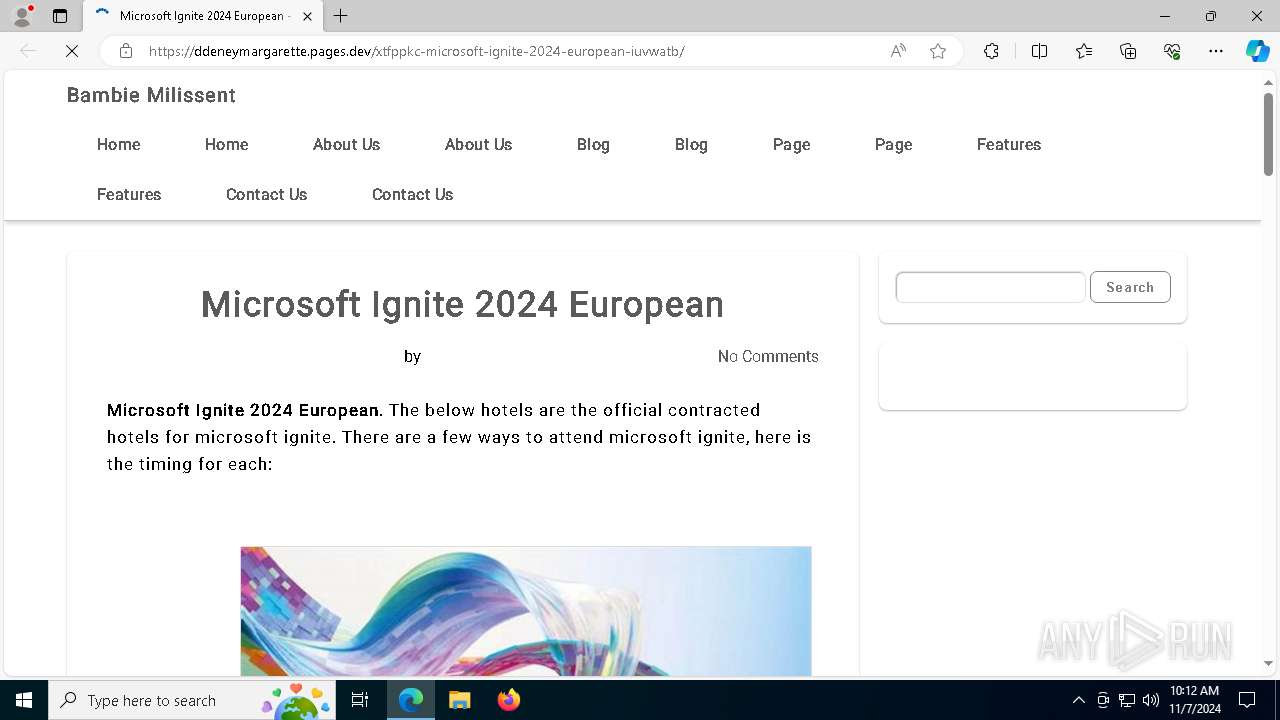
Task: Go to first Home menu item
Action: pyautogui.click(x=119, y=144)
